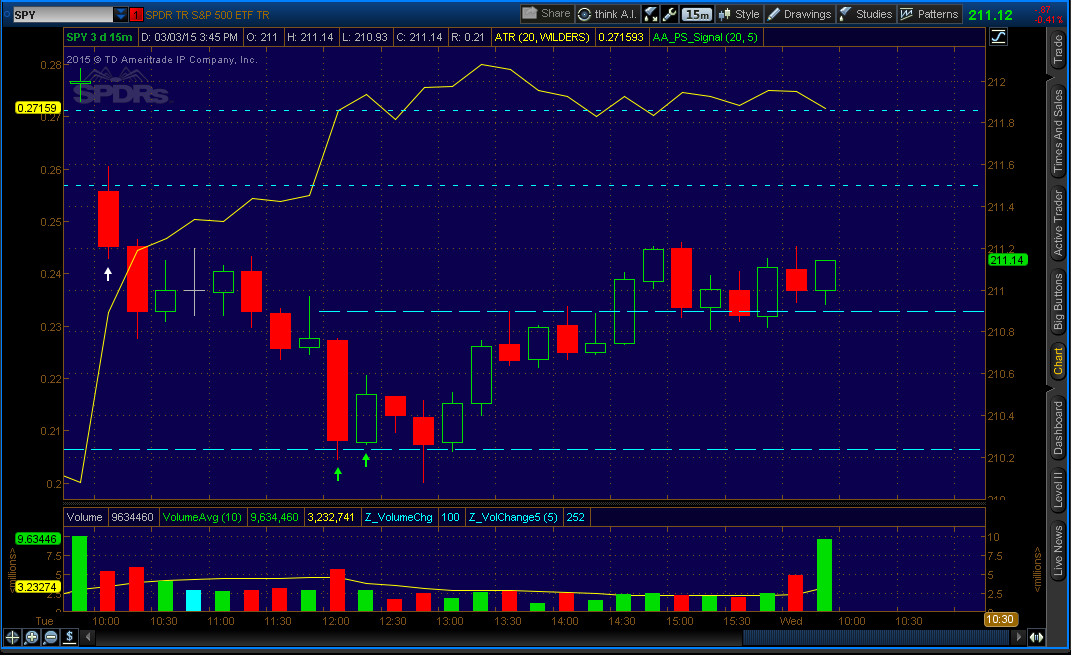Open the Patterns menu
Image resolution: width=1071 pixels, height=655 pixels.
click(929, 14)
